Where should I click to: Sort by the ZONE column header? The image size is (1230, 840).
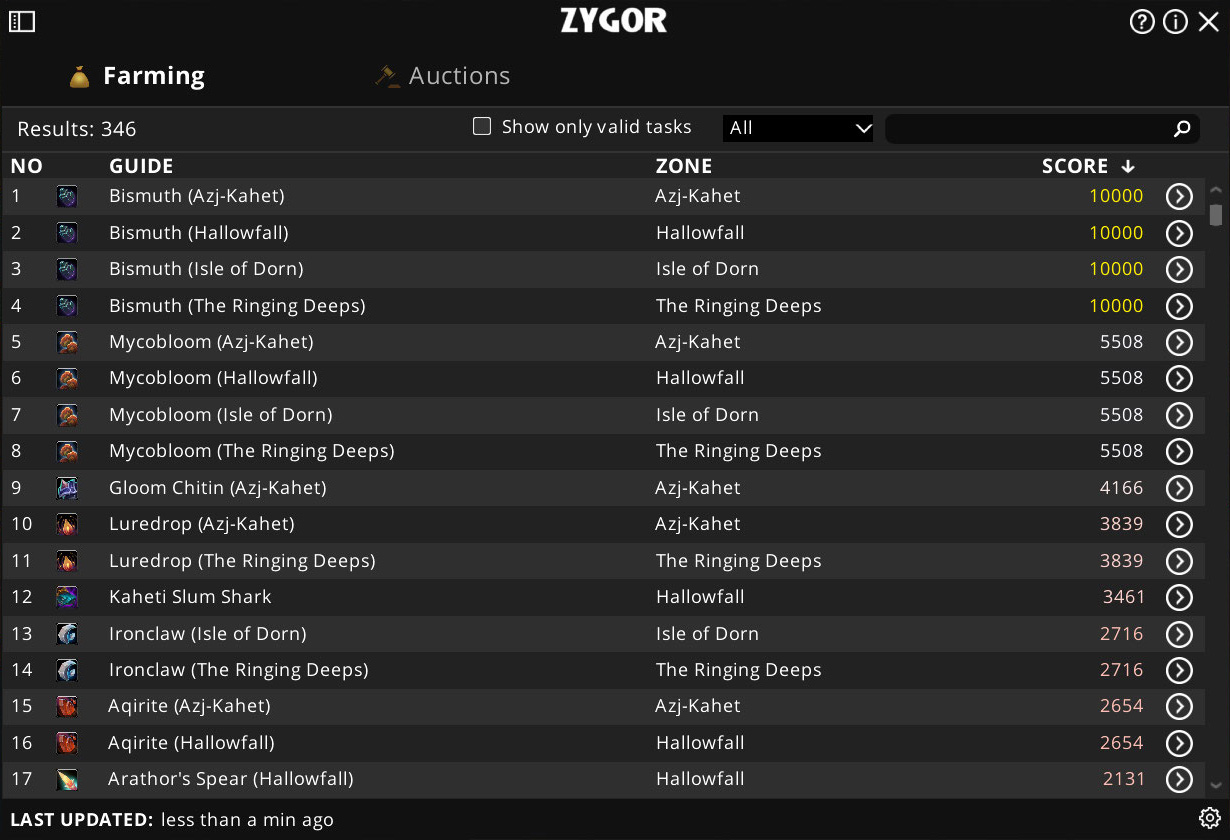click(x=684, y=166)
